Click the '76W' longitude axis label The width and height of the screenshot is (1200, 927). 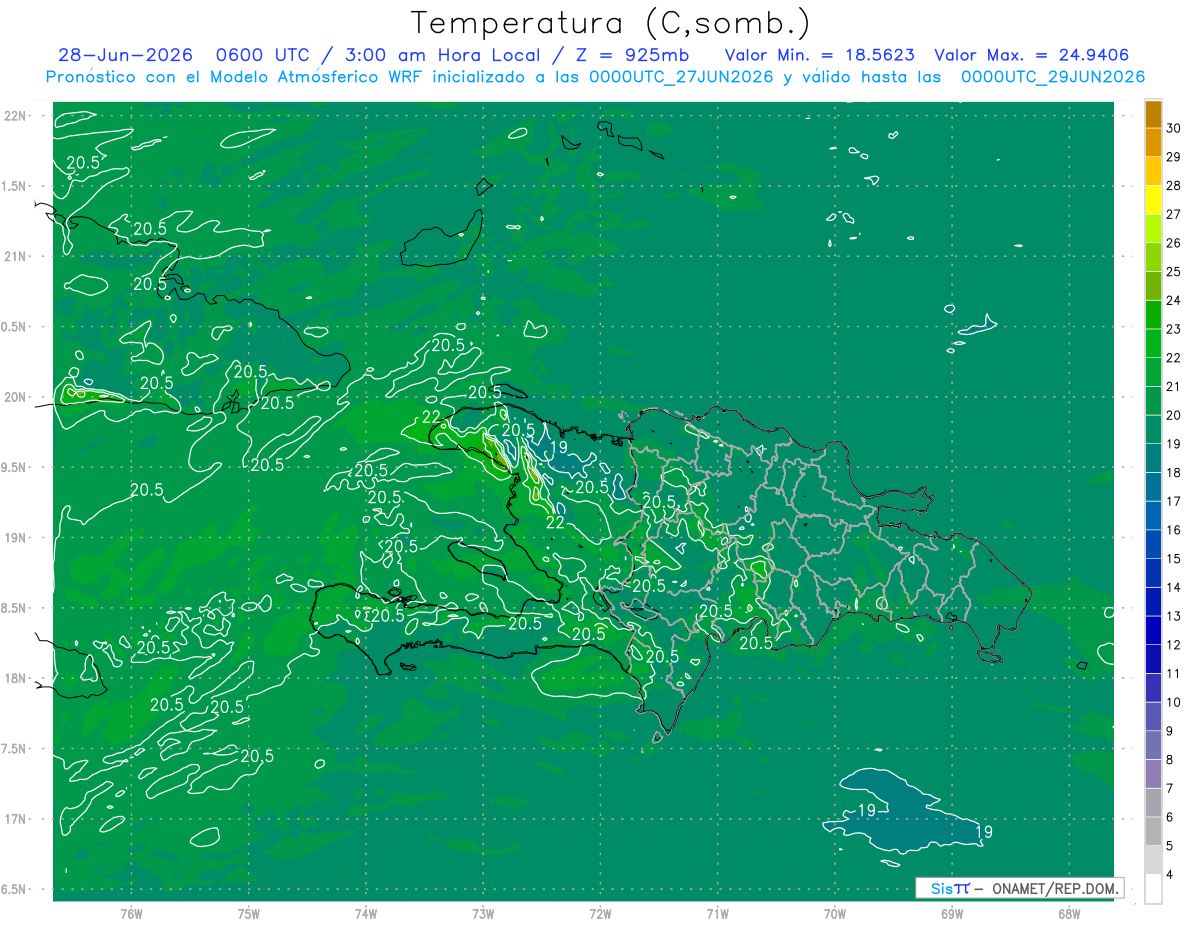[x=131, y=913]
